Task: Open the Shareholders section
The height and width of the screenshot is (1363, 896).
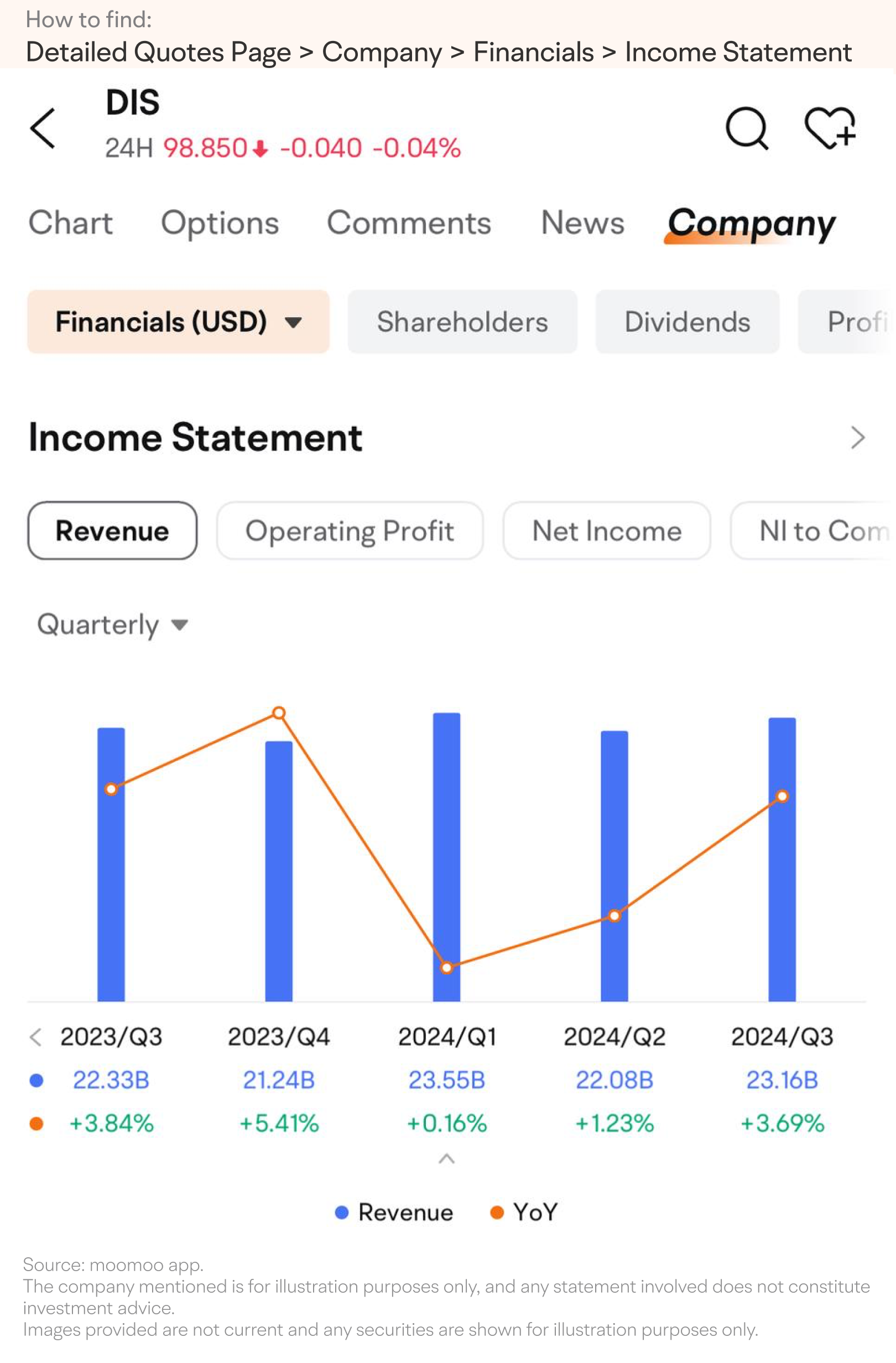Action: 462,322
